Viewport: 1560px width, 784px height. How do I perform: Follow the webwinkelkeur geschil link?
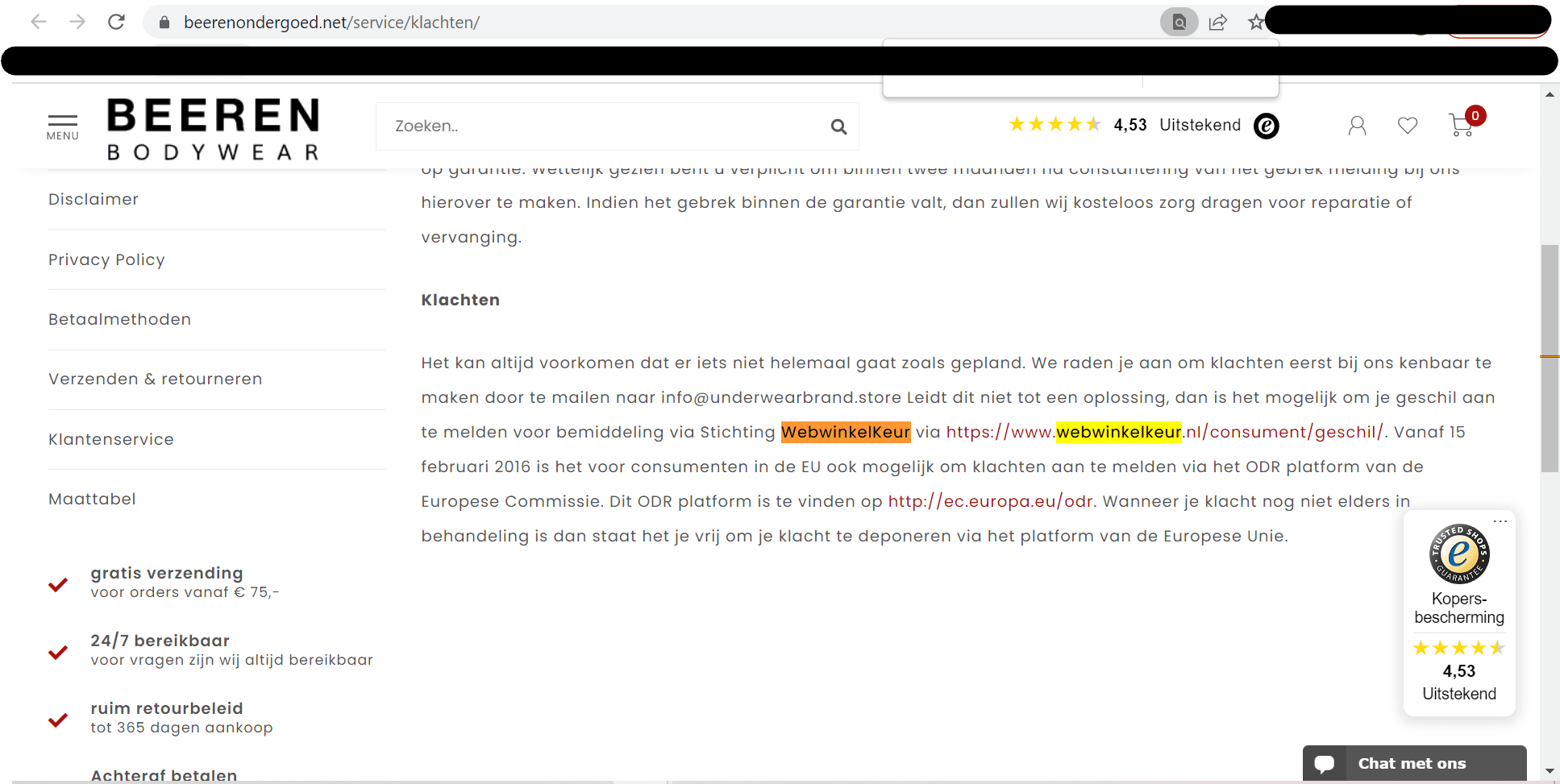tap(1163, 432)
